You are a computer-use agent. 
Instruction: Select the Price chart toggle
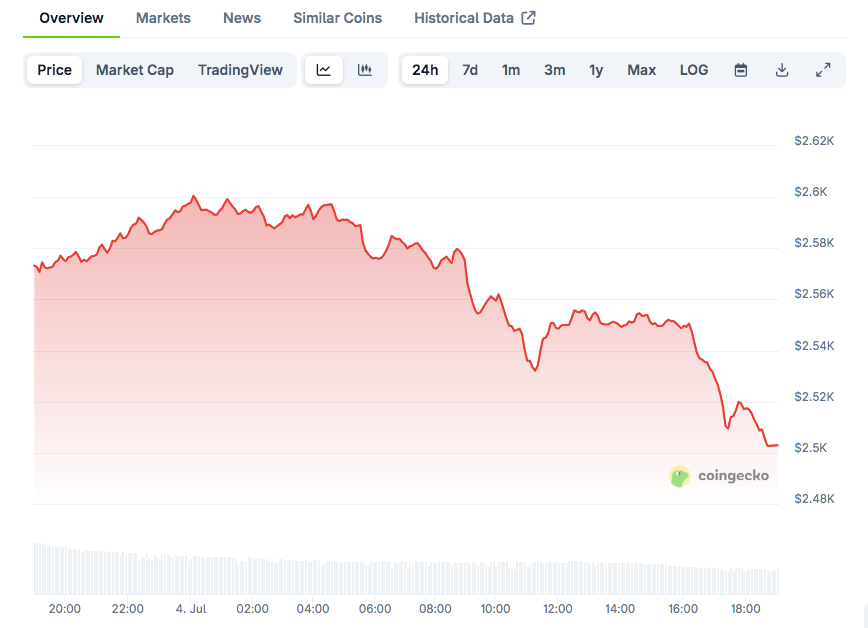point(55,70)
